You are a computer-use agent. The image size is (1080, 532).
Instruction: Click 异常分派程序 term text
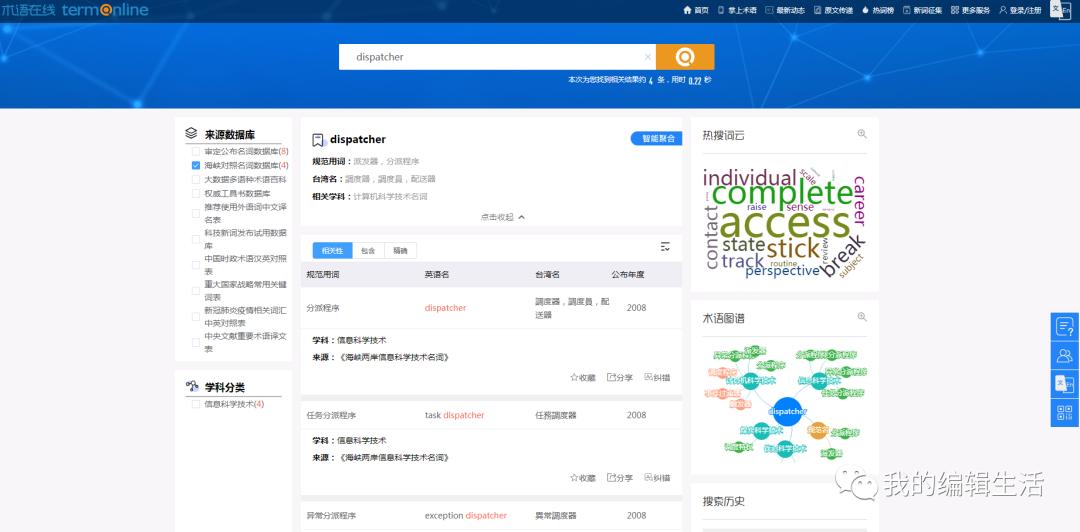point(331,515)
